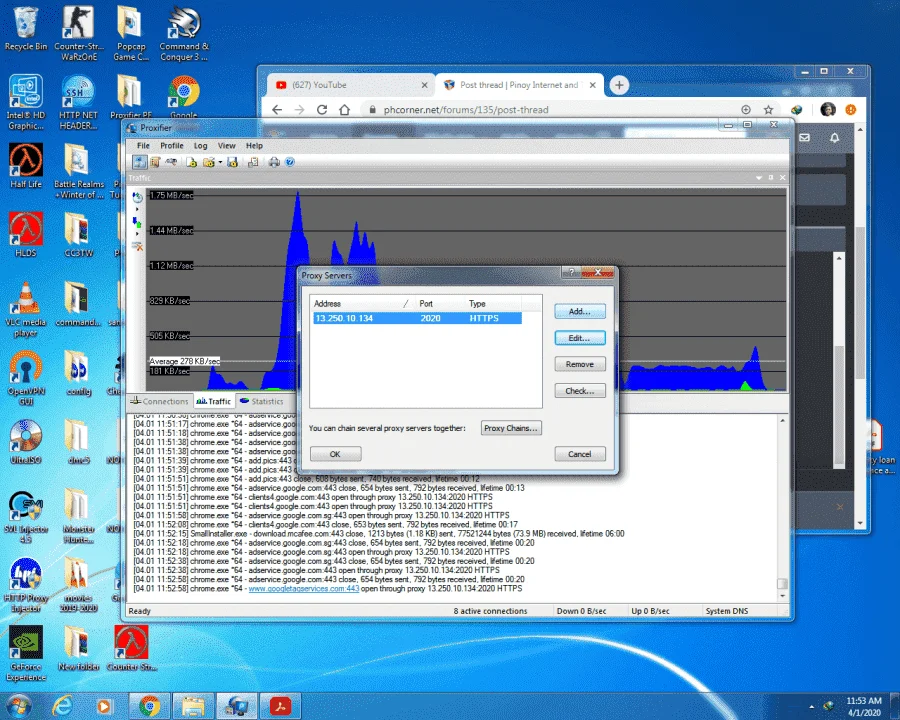Sort by the Type column header
900x720 pixels.
point(492,304)
